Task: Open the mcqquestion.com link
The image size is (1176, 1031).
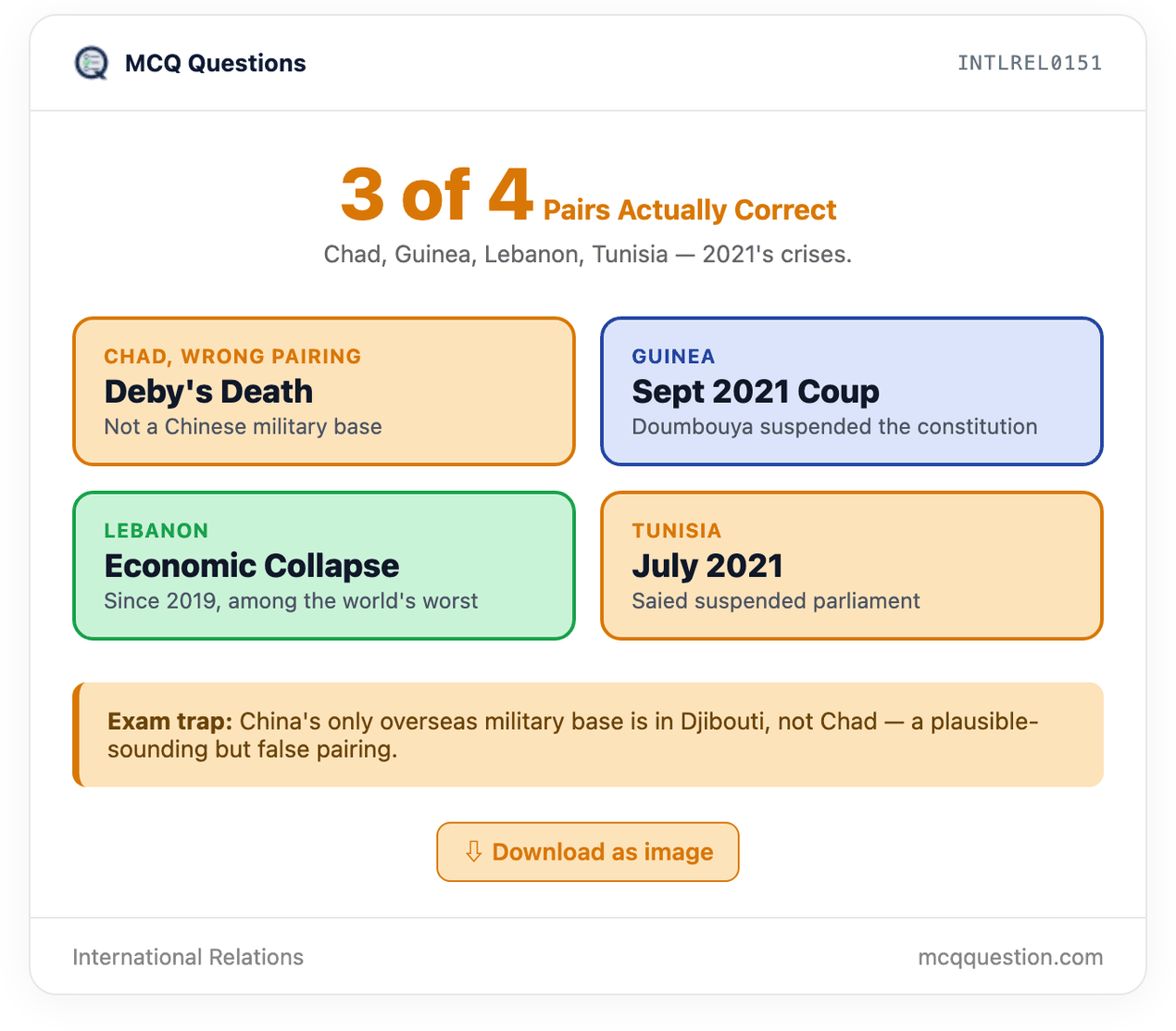Action: tap(1010, 957)
